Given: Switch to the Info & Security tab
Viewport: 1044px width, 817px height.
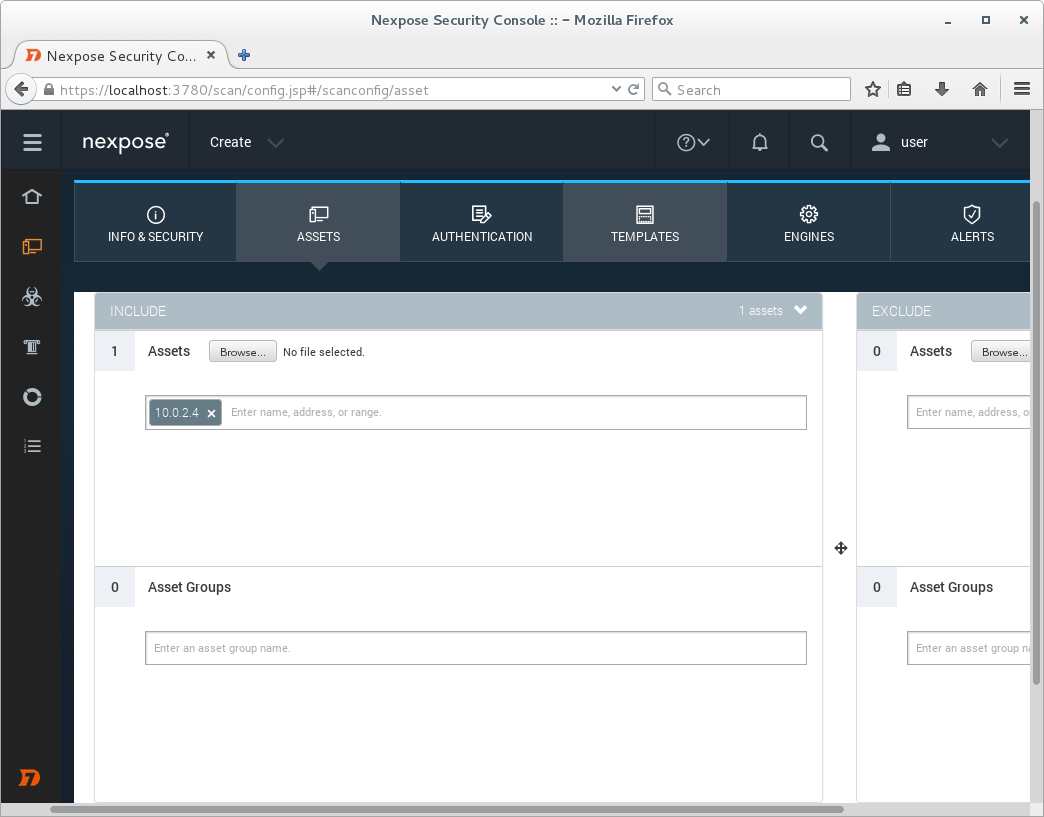Looking at the screenshot, I should click(x=155, y=222).
